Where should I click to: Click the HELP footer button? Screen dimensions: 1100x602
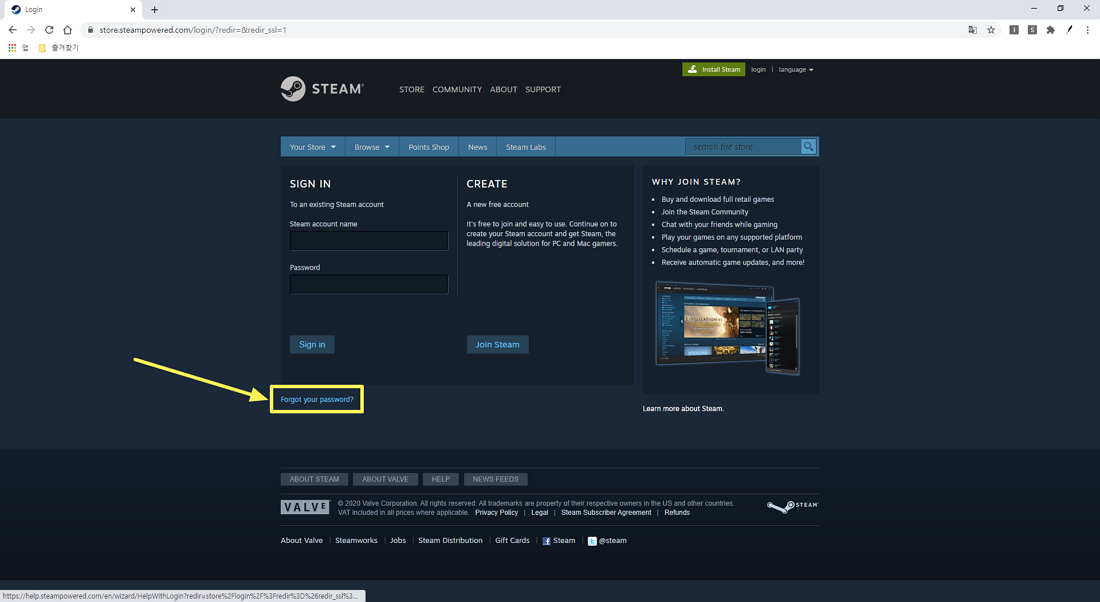pos(441,479)
